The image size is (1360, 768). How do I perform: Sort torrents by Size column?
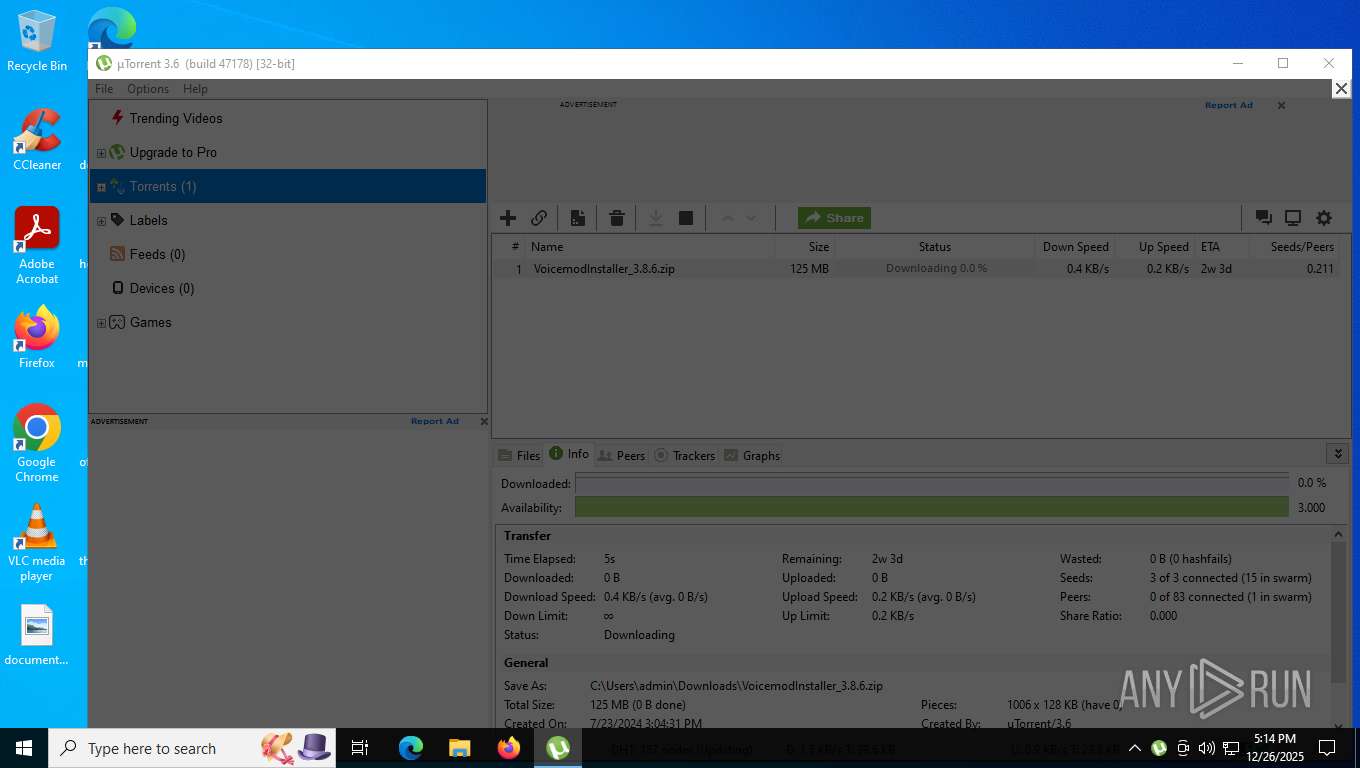click(805, 246)
